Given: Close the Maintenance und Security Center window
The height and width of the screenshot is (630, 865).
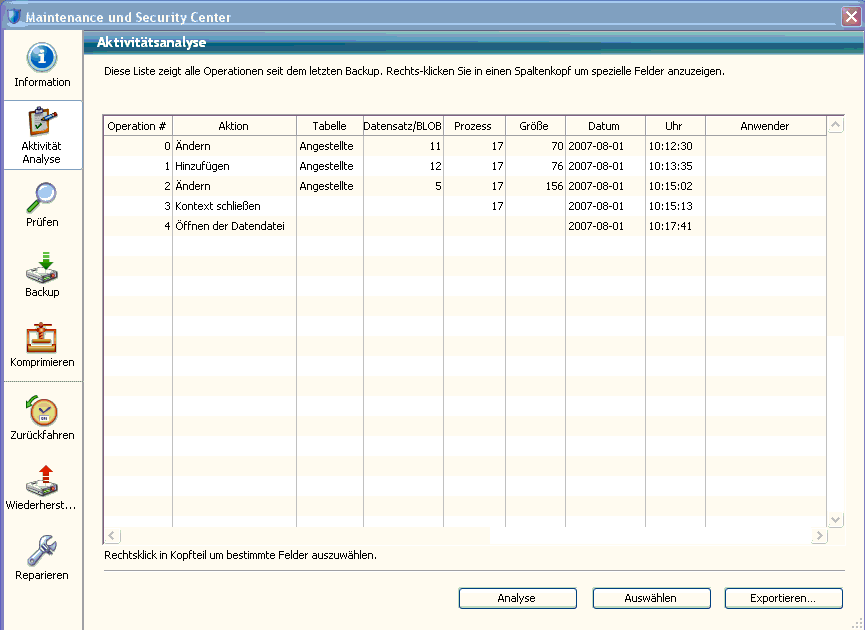Looking at the screenshot, I should 851,16.
